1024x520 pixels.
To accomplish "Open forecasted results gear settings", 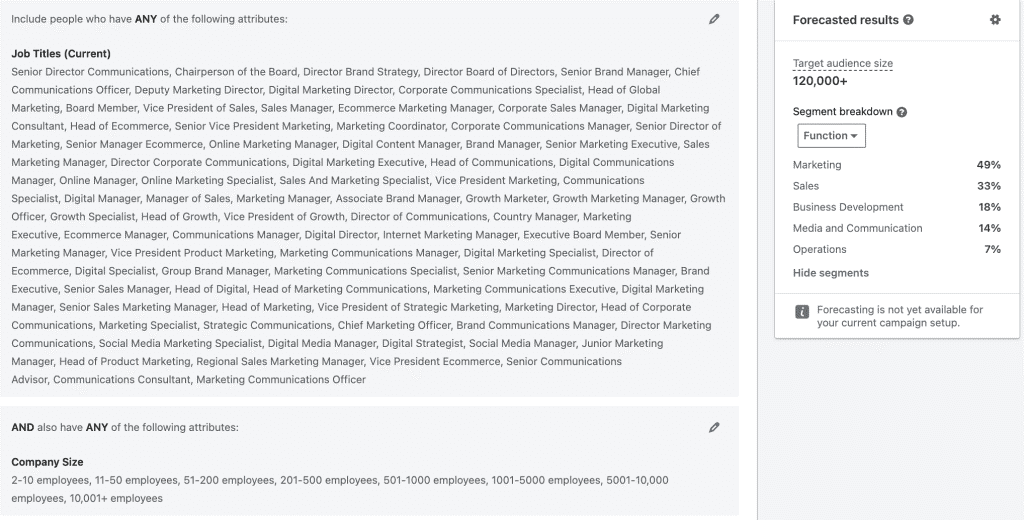I will [995, 20].
